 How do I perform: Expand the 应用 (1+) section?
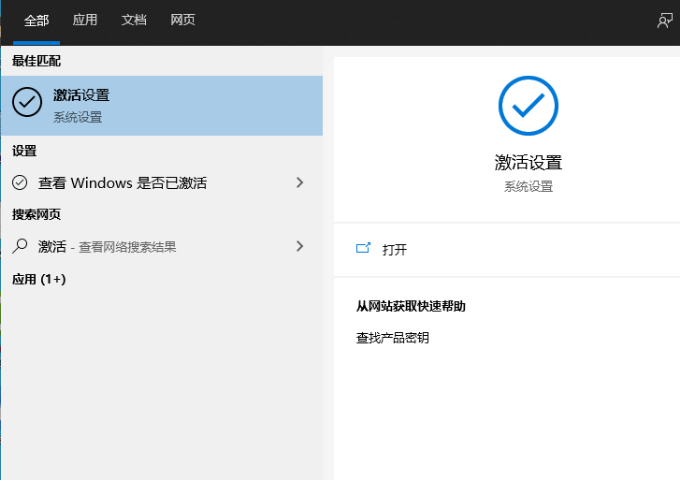[x=39, y=279]
